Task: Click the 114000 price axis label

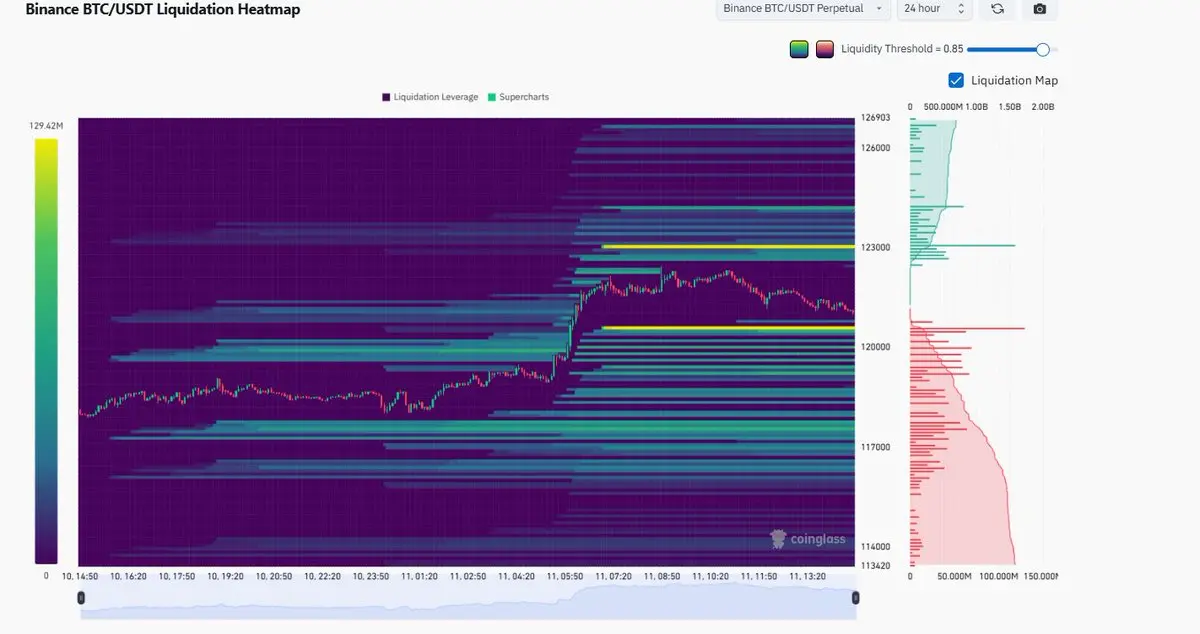Action: point(876,547)
